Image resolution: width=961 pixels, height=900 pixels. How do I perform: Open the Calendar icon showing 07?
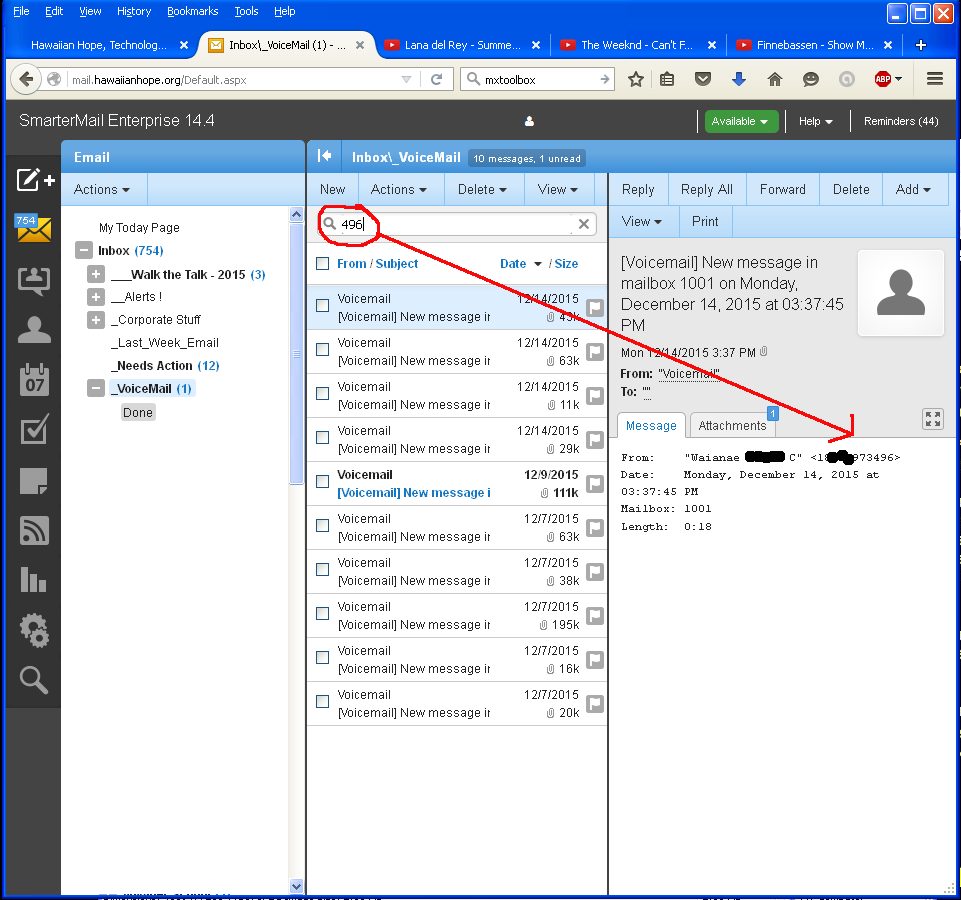pos(34,380)
